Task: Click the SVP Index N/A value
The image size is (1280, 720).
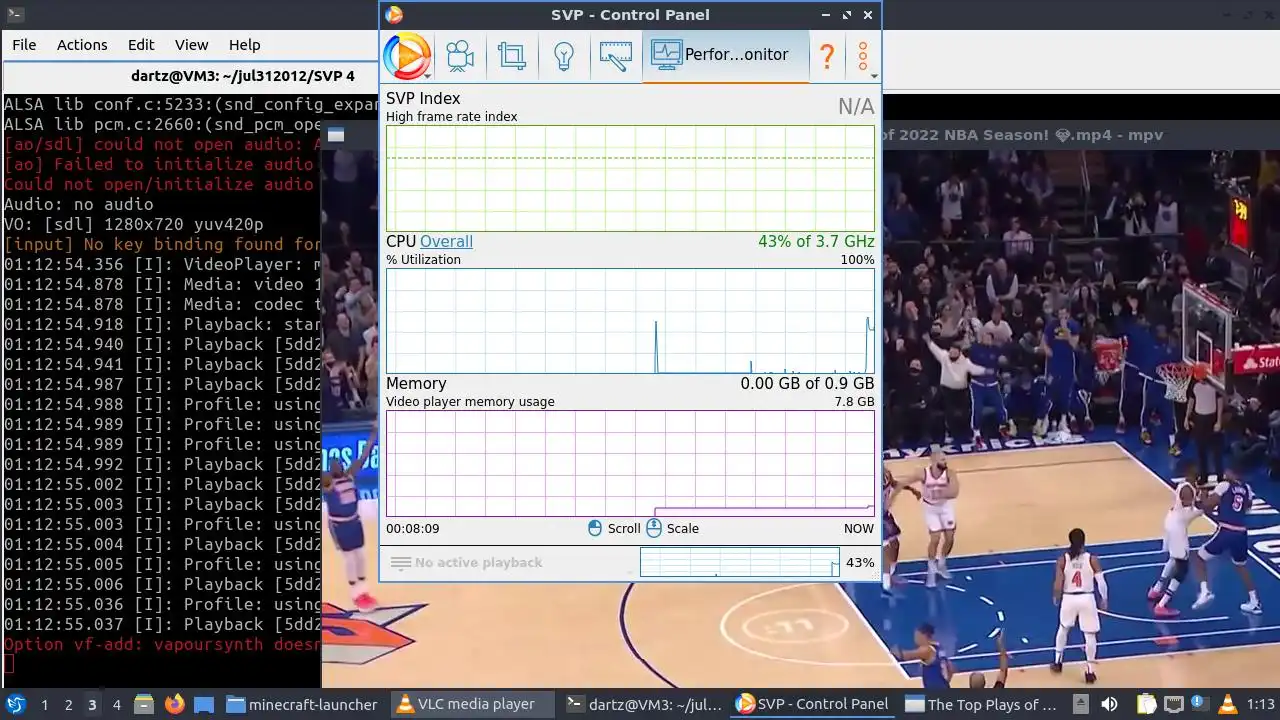Action: [x=856, y=107]
